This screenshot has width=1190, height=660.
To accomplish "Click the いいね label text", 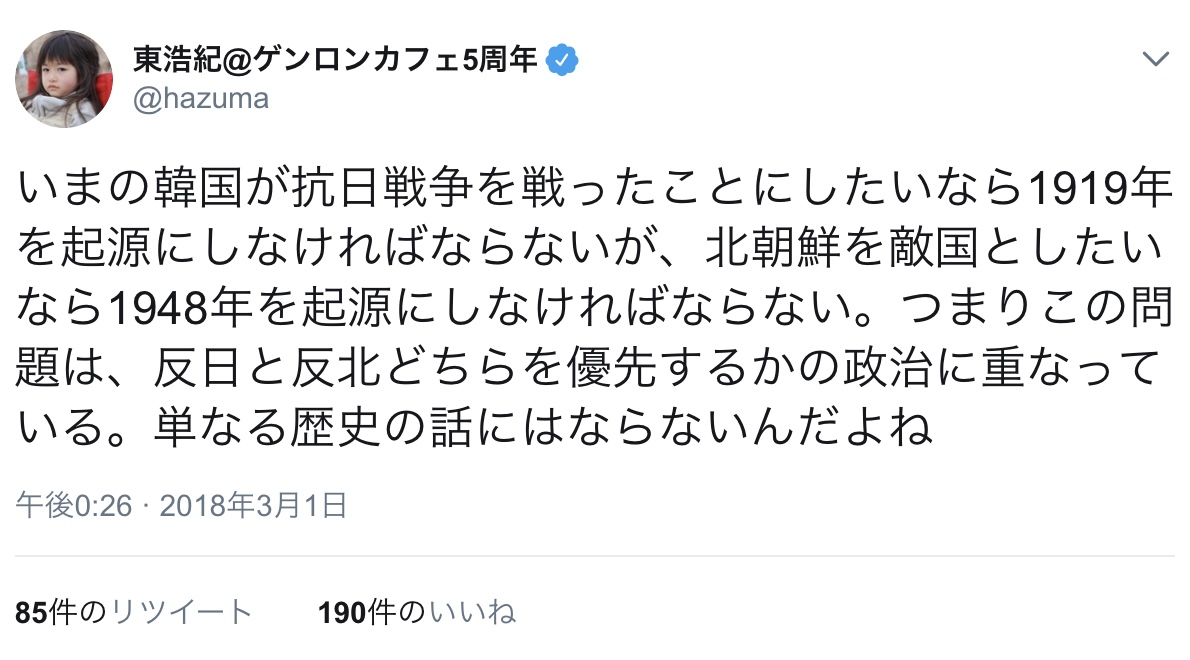I will 471,612.
